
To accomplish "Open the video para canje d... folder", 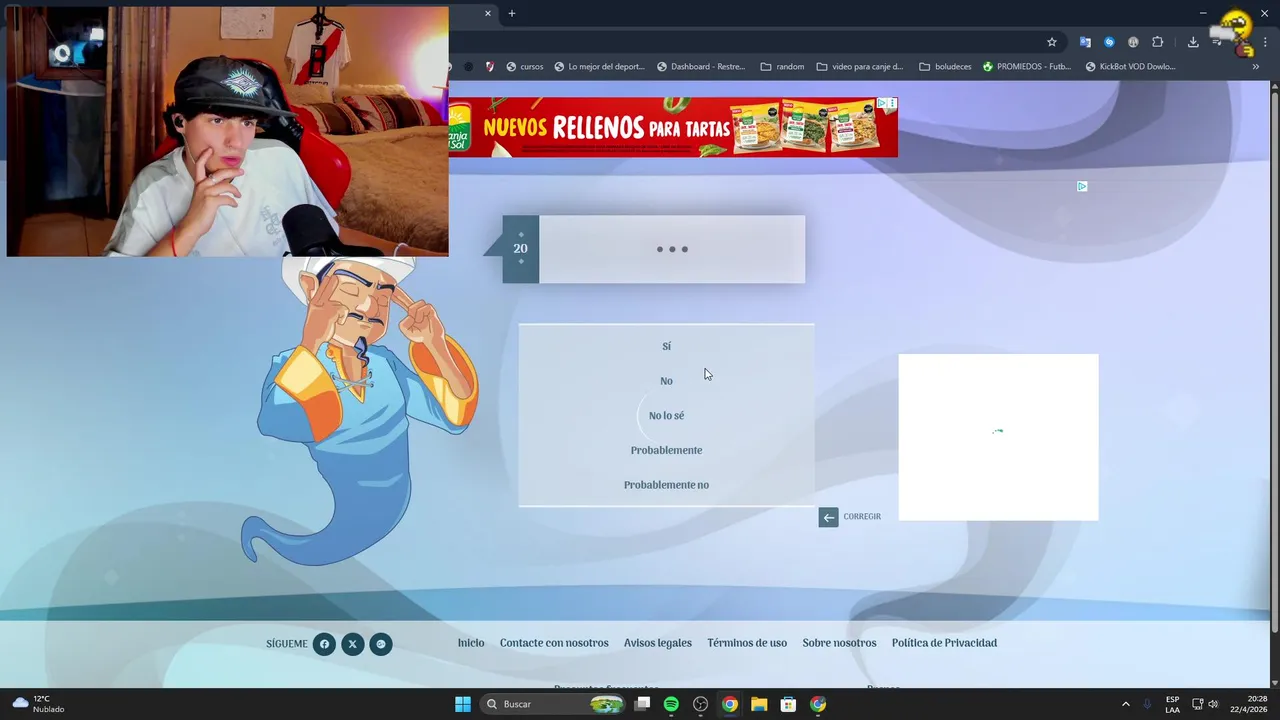I will point(859,67).
